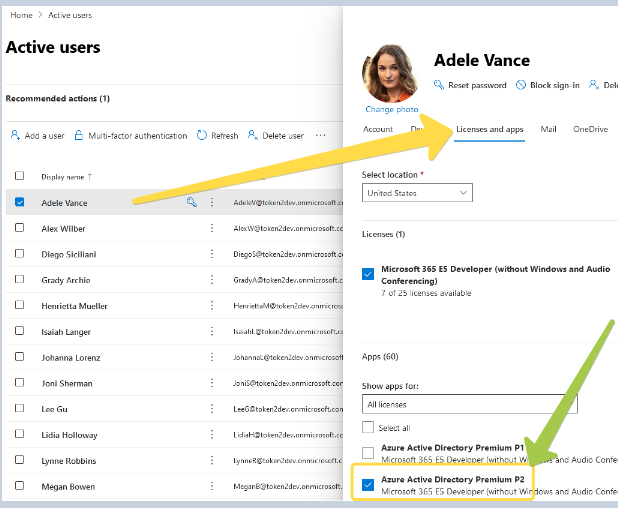The width and height of the screenshot is (618, 508).
Task: Open the Select location dropdown
Action: [x=417, y=193]
